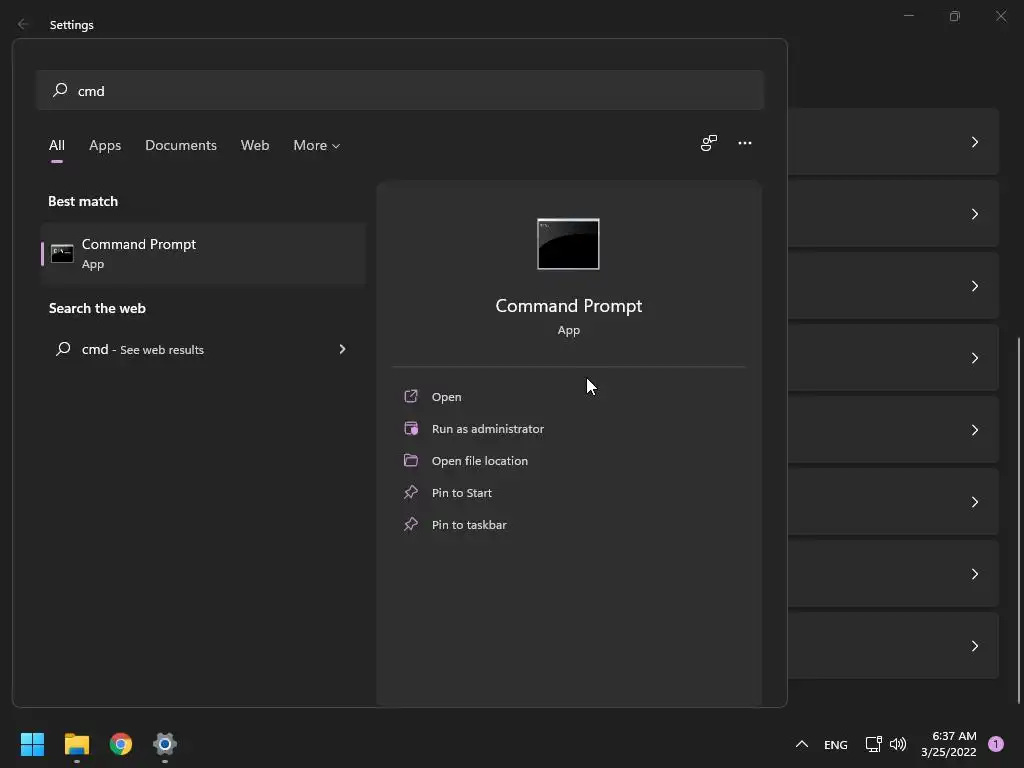Open the clock showing 6:37 AM
1024x768 pixels.
[x=948, y=744]
